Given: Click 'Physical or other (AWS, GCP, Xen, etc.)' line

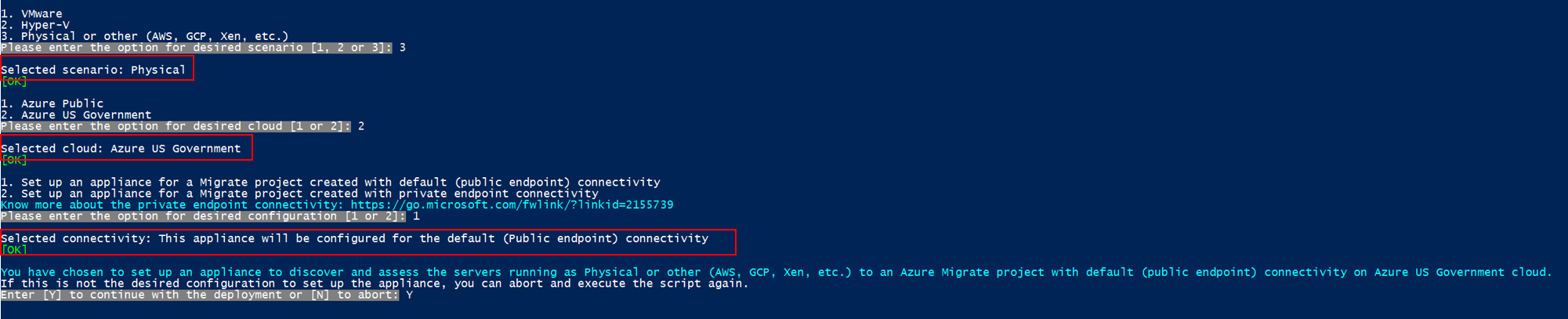Looking at the screenshot, I should pos(145,36).
